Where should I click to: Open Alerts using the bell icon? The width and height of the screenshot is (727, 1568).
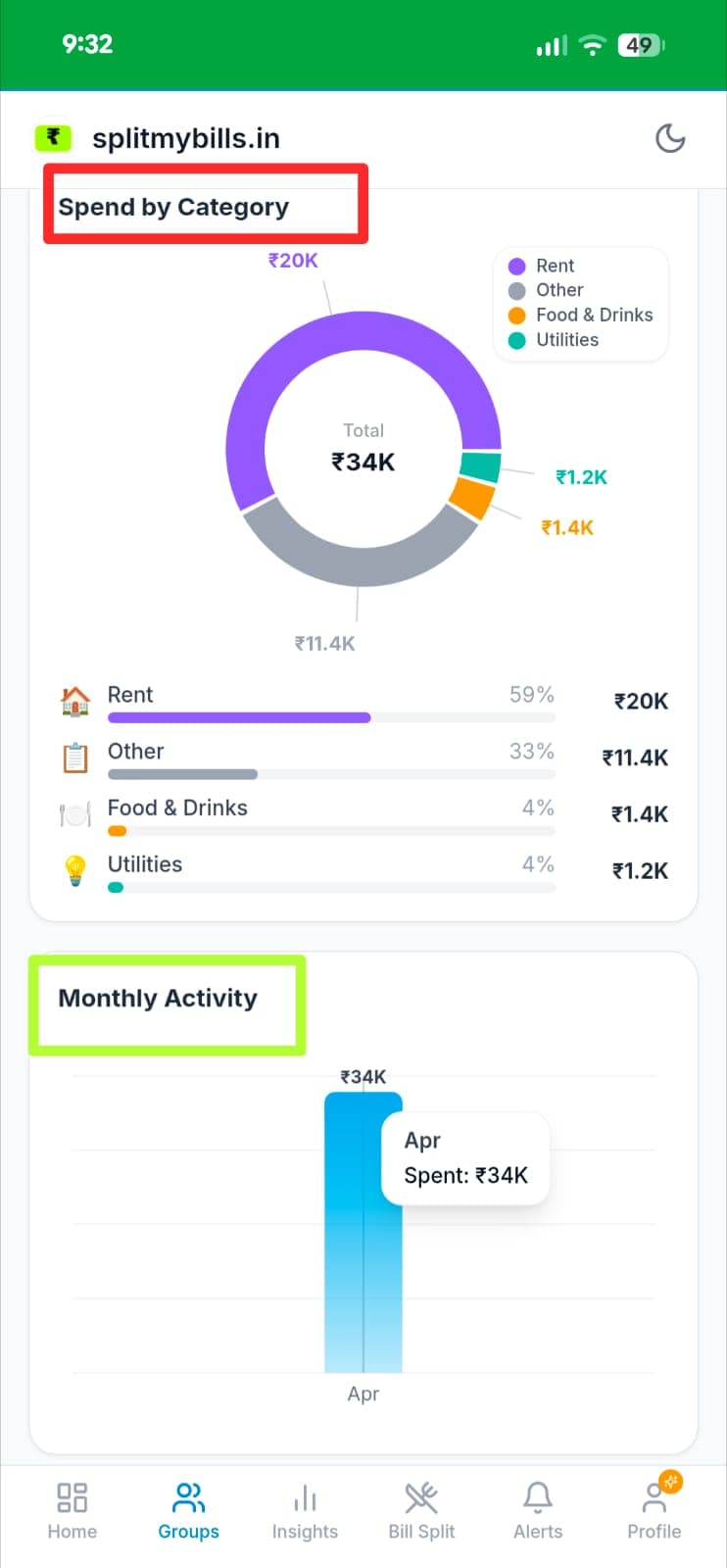coord(537,1496)
